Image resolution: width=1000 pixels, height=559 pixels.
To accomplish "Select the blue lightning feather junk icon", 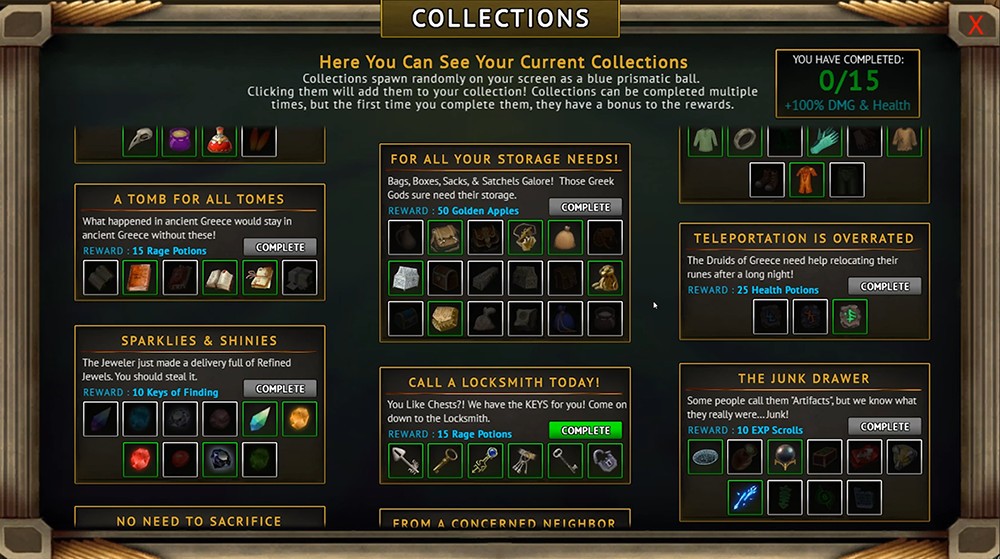I will [745, 497].
